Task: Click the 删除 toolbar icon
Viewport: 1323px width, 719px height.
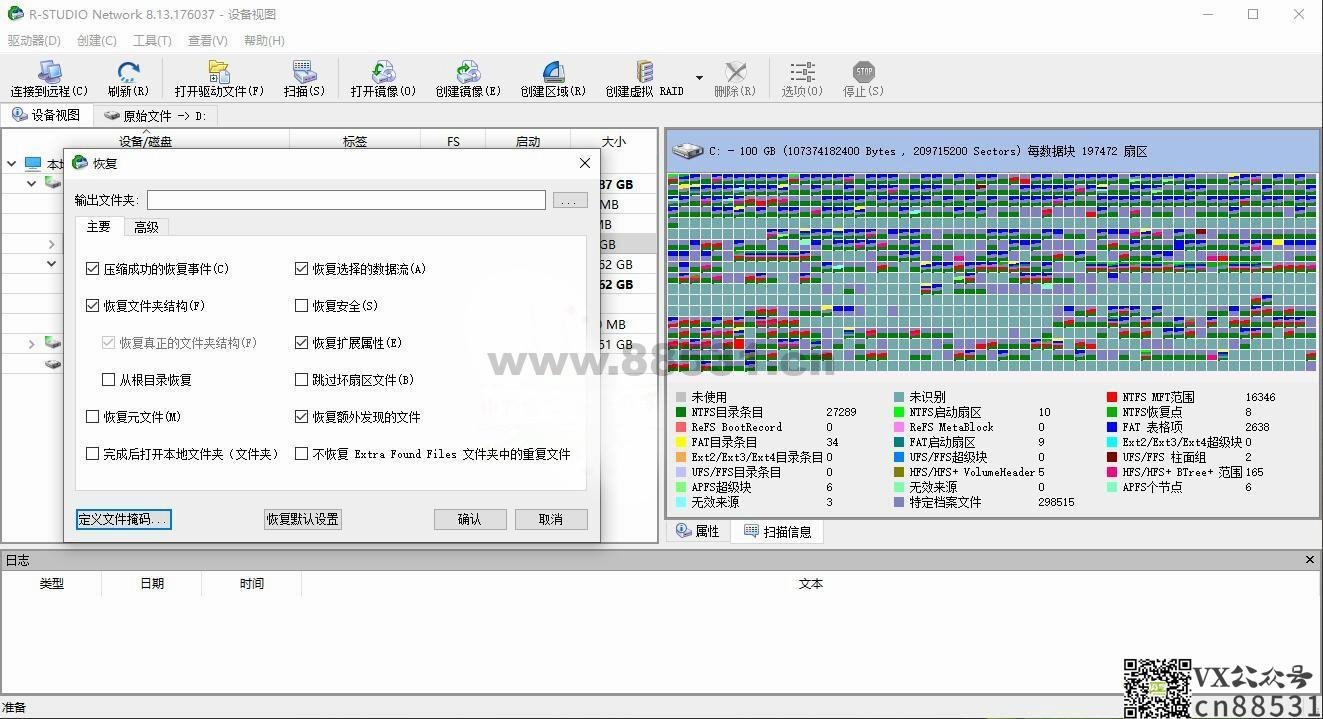Action: (735, 72)
